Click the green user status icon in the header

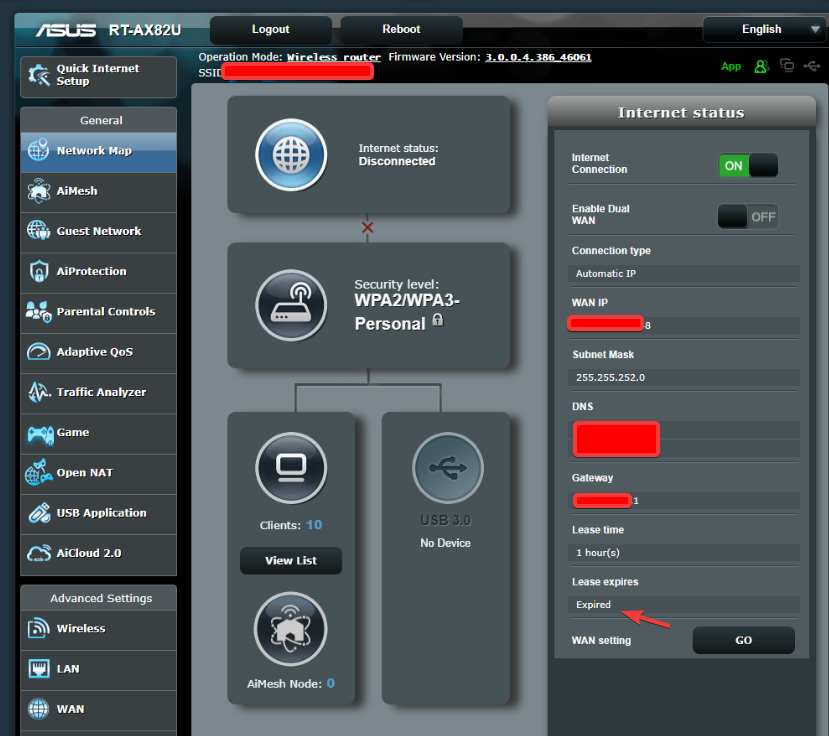coord(761,66)
